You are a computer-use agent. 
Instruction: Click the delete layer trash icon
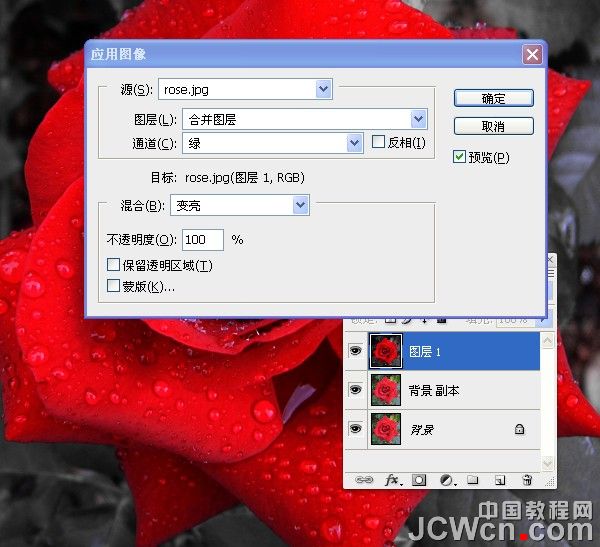(526, 480)
